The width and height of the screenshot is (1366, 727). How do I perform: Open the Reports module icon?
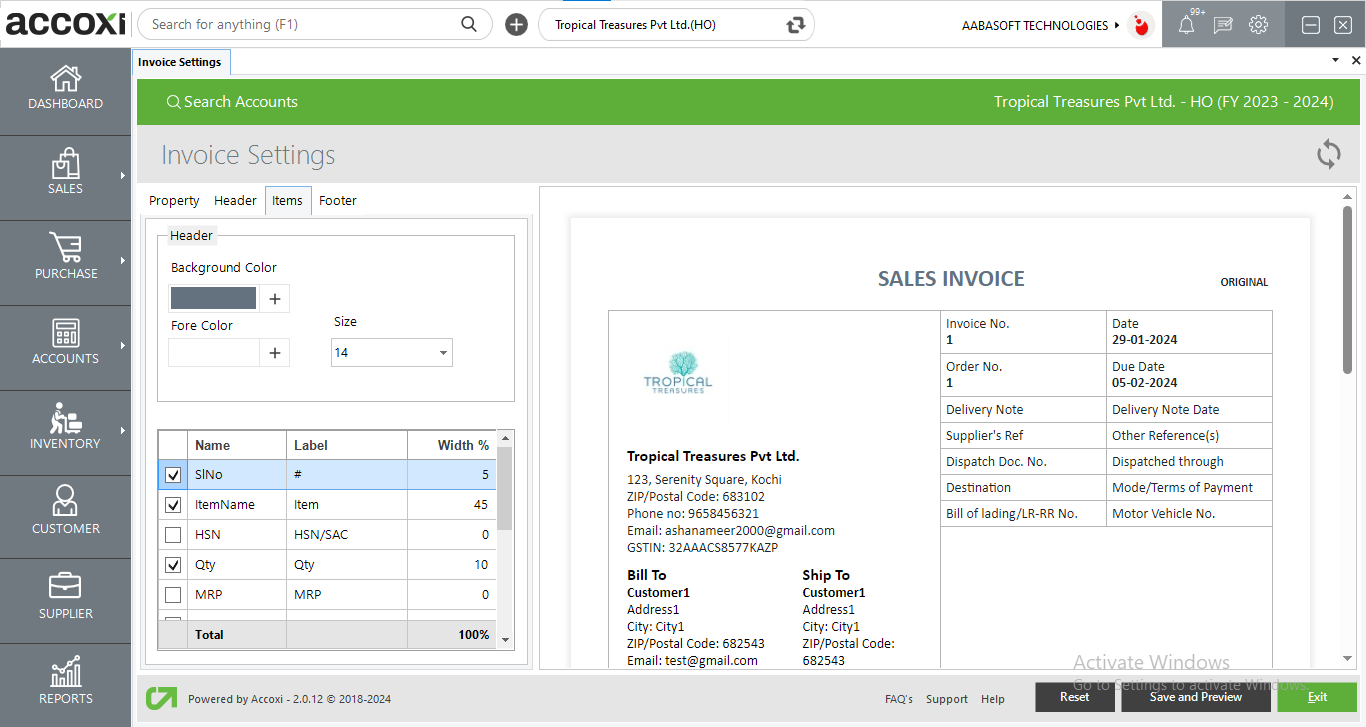[65, 673]
